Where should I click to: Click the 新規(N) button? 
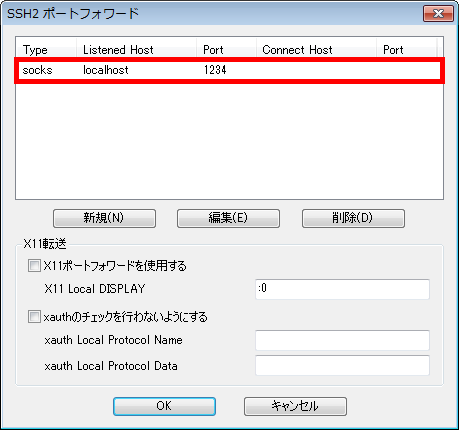click(104, 218)
